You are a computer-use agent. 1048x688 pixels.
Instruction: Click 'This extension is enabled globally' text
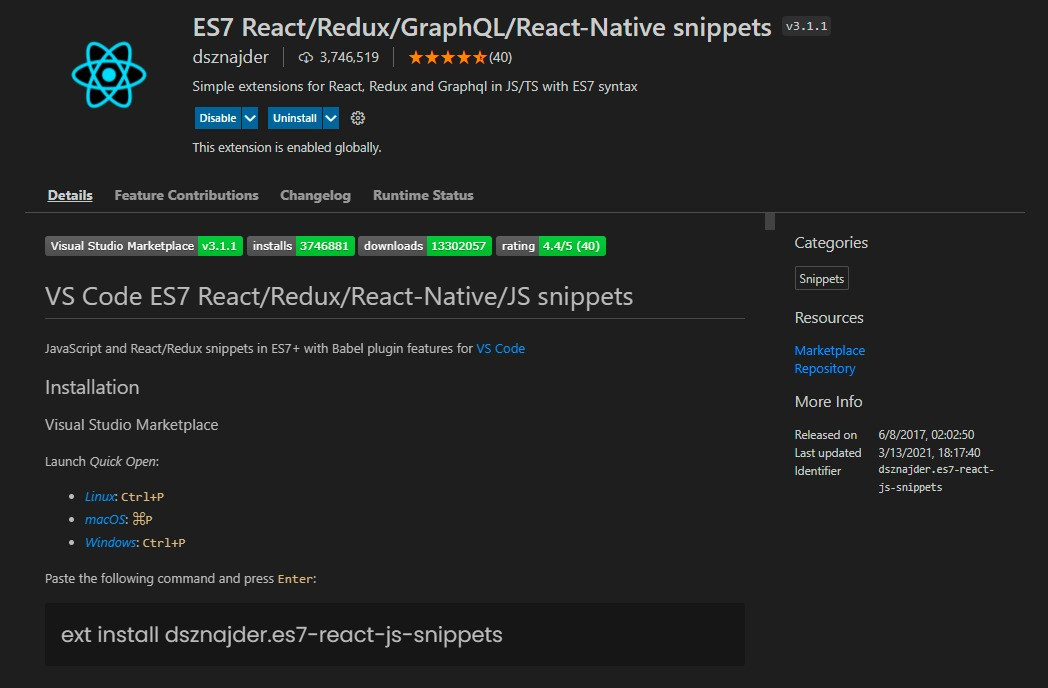(287, 147)
